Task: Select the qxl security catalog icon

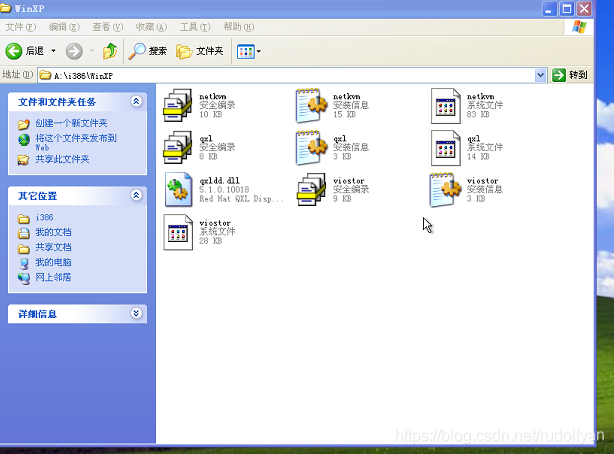Action: 178,148
